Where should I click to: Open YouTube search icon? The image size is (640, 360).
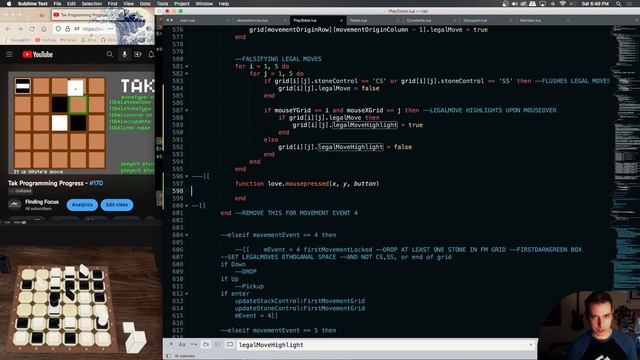109,54
